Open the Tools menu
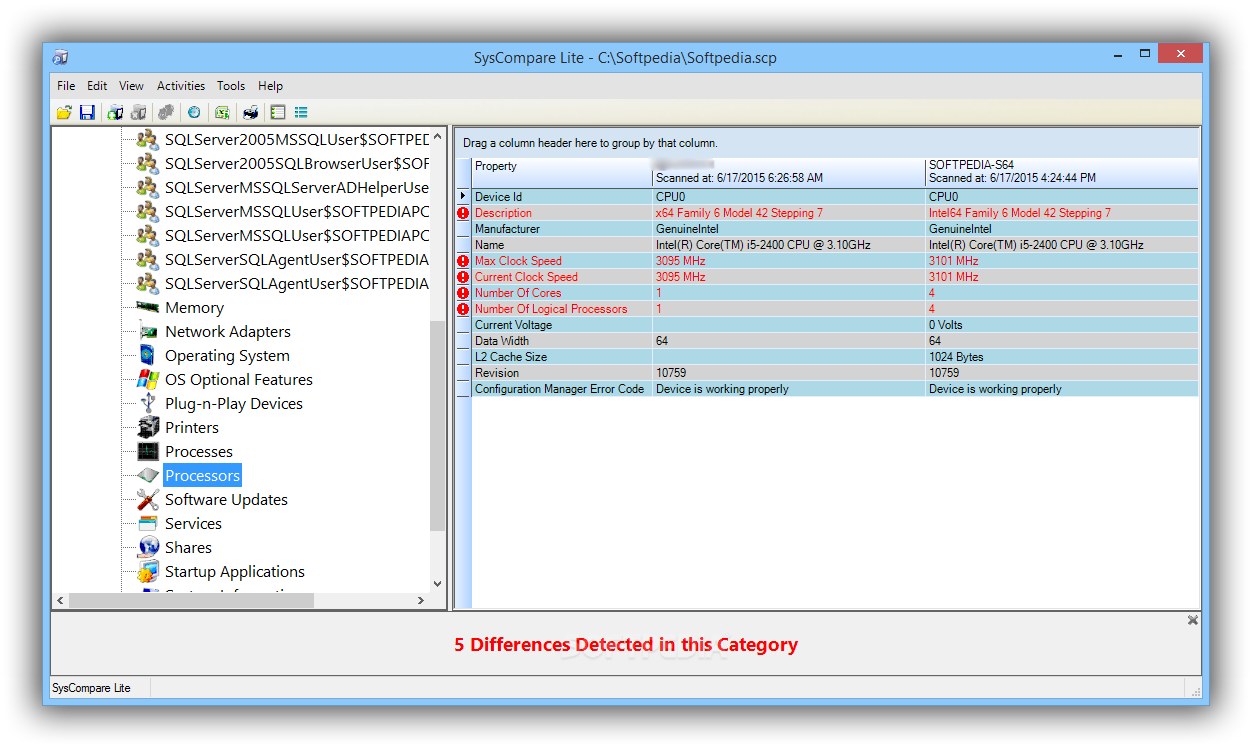The width and height of the screenshot is (1252, 748). (x=231, y=86)
